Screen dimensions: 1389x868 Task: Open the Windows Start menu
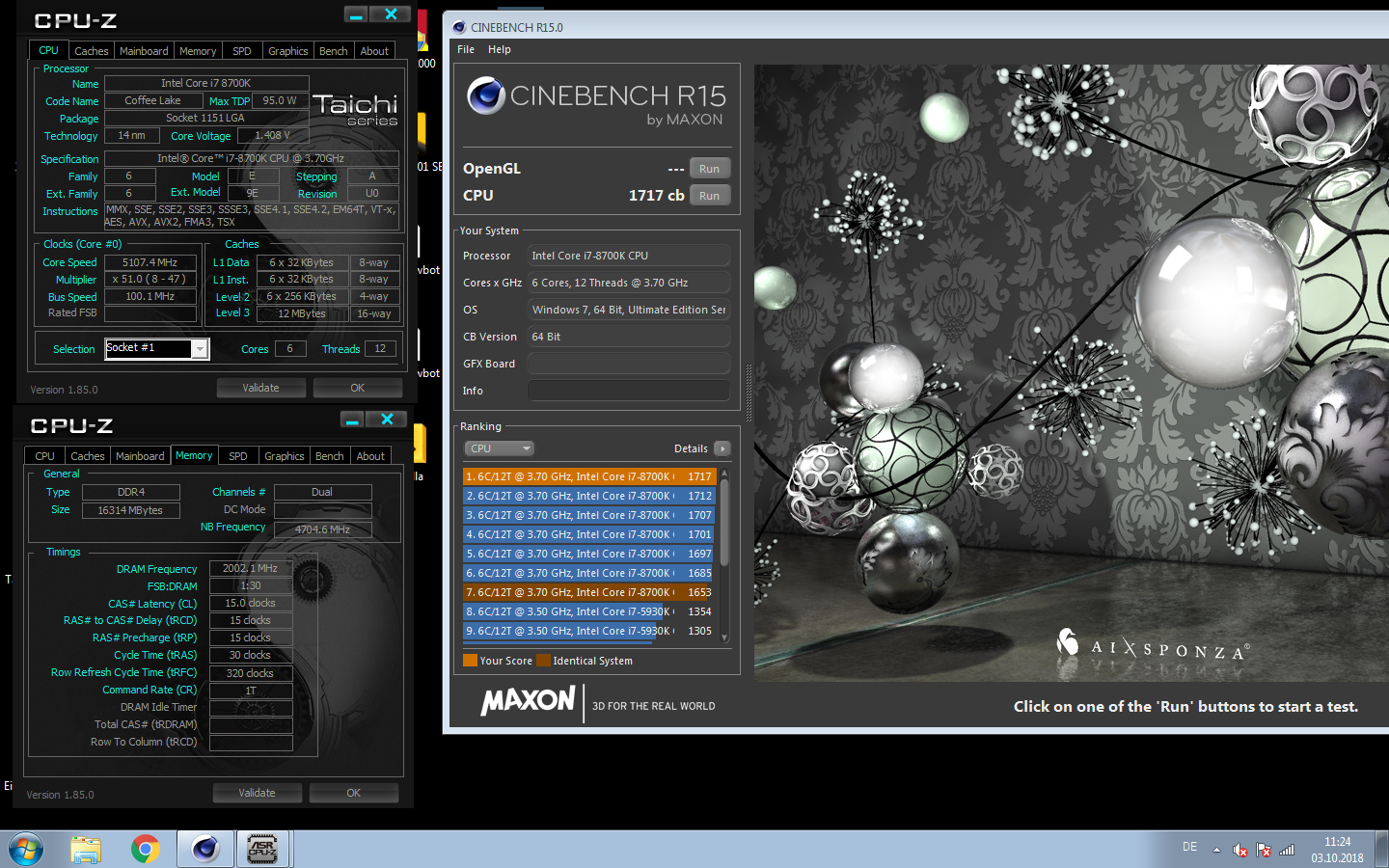[26, 850]
